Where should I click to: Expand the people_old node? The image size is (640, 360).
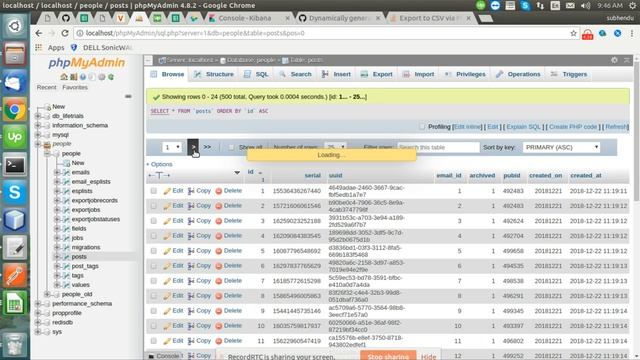pos(47,294)
